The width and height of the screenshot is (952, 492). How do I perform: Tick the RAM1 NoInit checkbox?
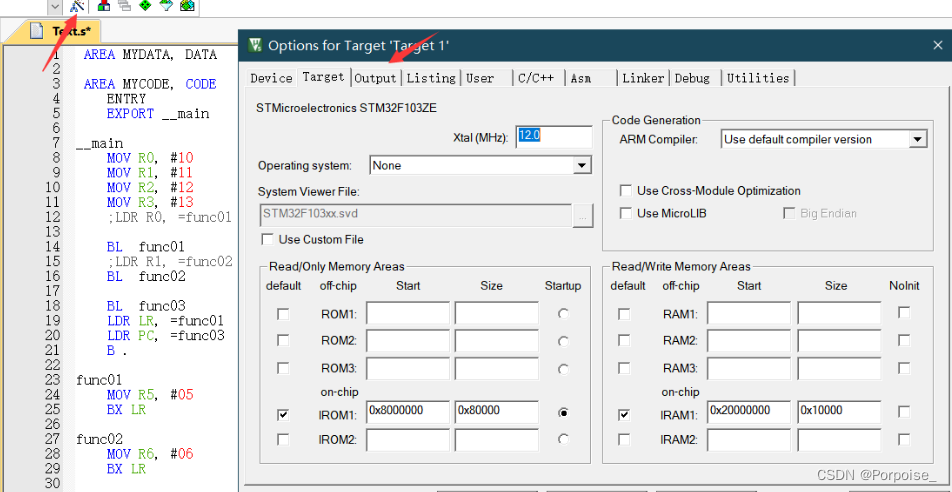coord(904,312)
